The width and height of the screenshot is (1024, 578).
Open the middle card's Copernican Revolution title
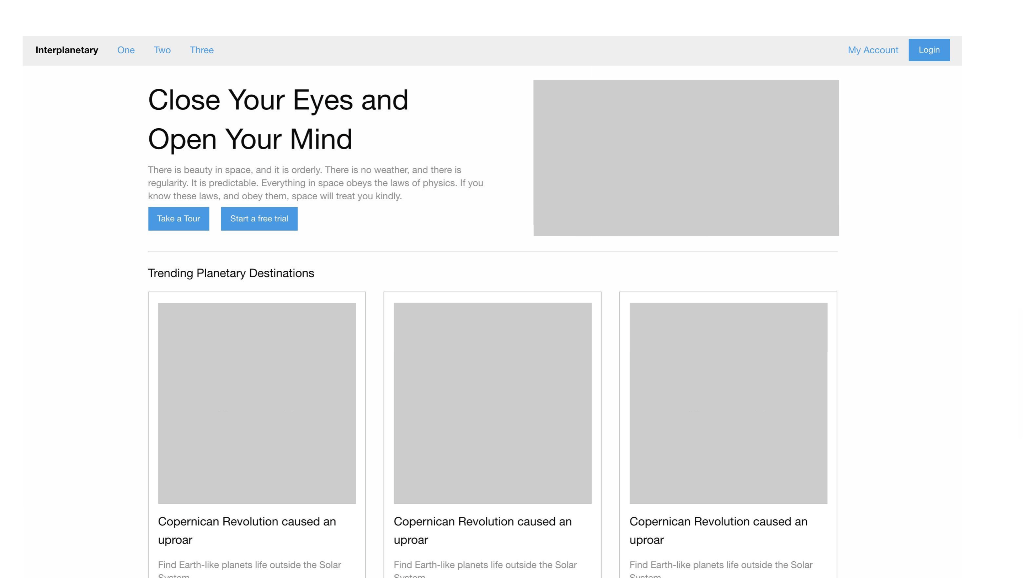pos(483,530)
